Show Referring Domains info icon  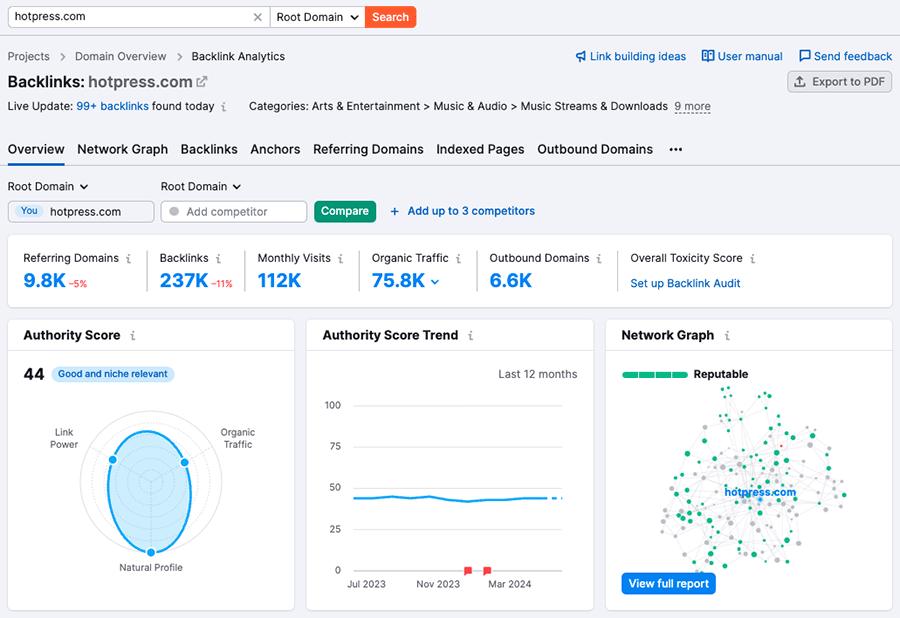tap(129, 259)
